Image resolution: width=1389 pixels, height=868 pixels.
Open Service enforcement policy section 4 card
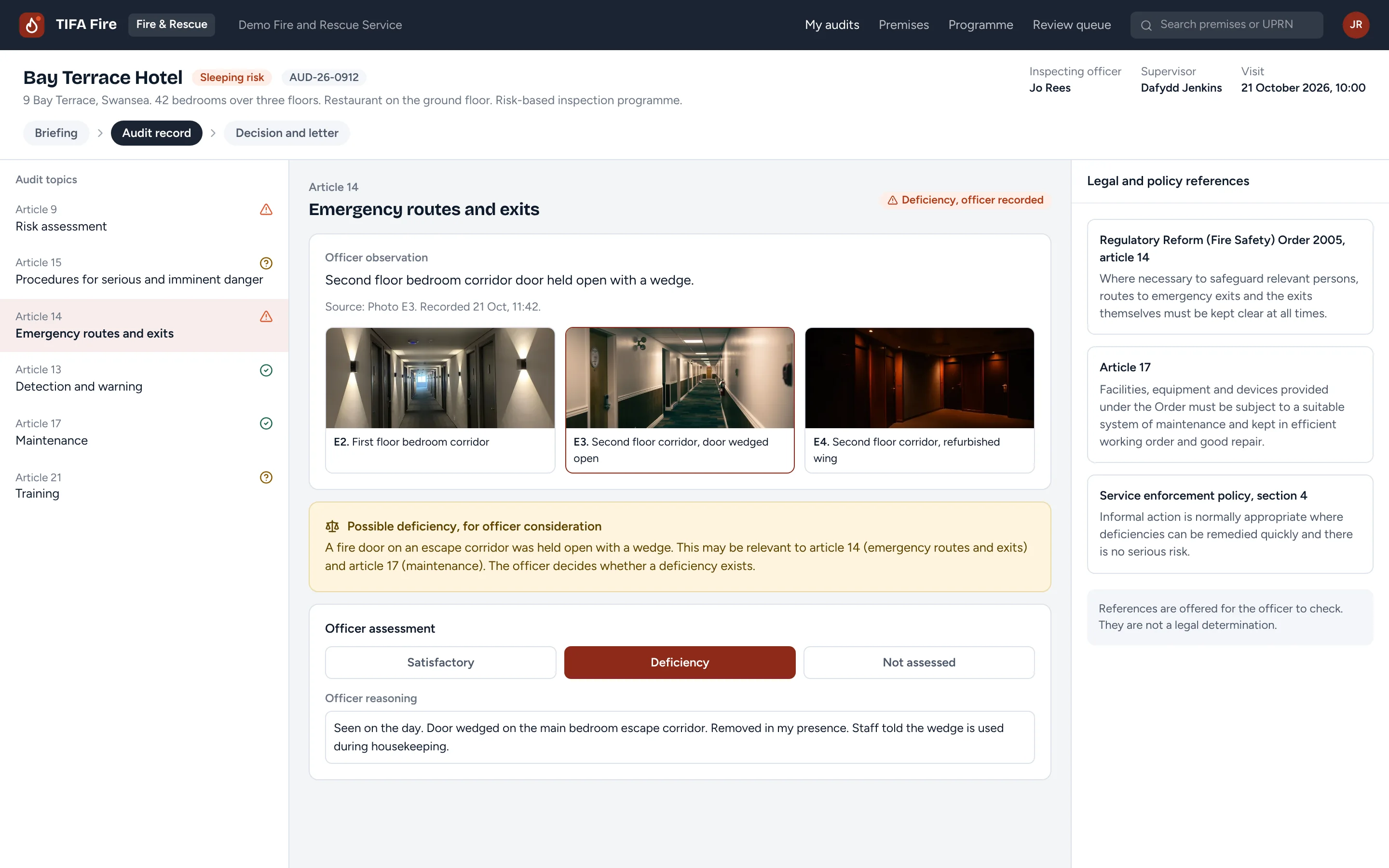click(1230, 524)
